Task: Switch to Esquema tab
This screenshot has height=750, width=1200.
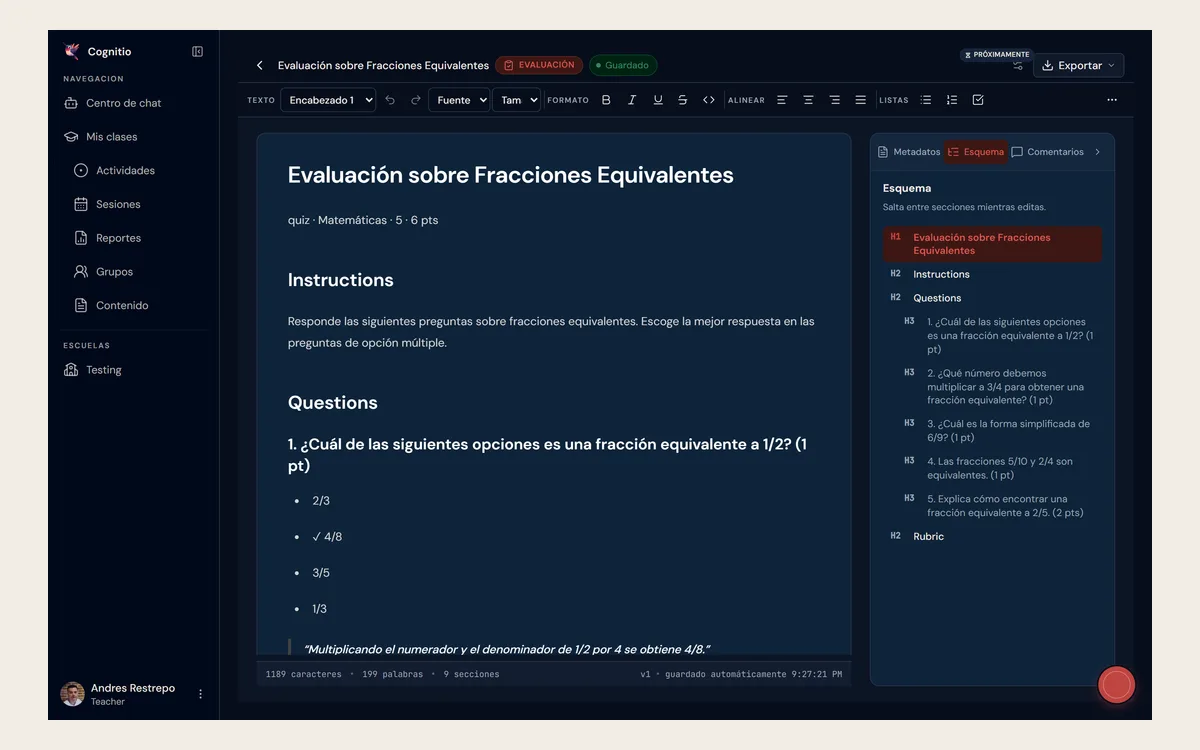Action: [x=976, y=152]
